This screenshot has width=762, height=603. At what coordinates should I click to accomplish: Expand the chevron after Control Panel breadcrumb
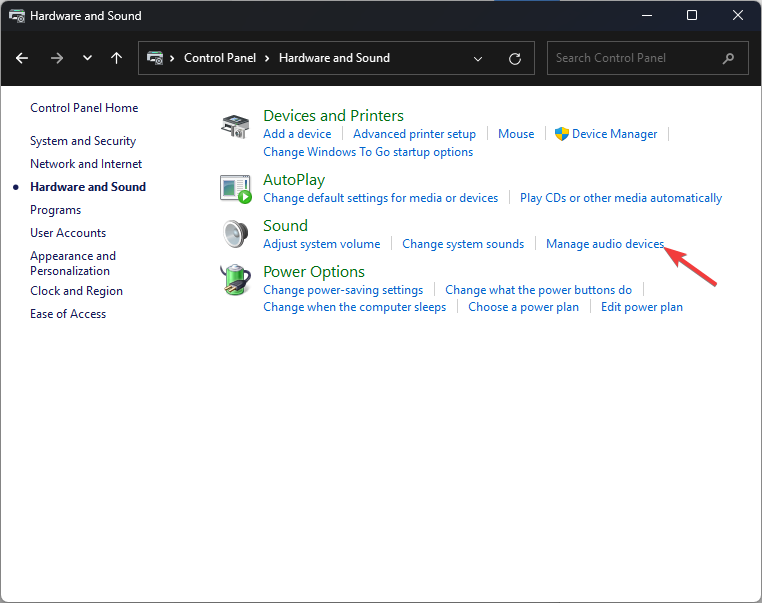click(x=268, y=58)
